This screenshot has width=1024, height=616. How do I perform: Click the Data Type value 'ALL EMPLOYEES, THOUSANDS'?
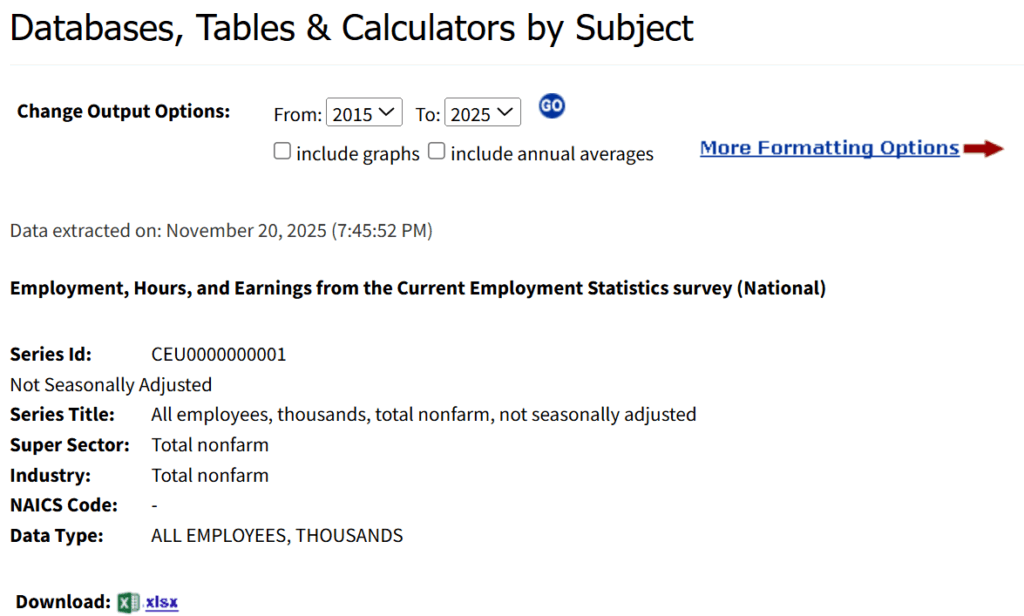277,536
